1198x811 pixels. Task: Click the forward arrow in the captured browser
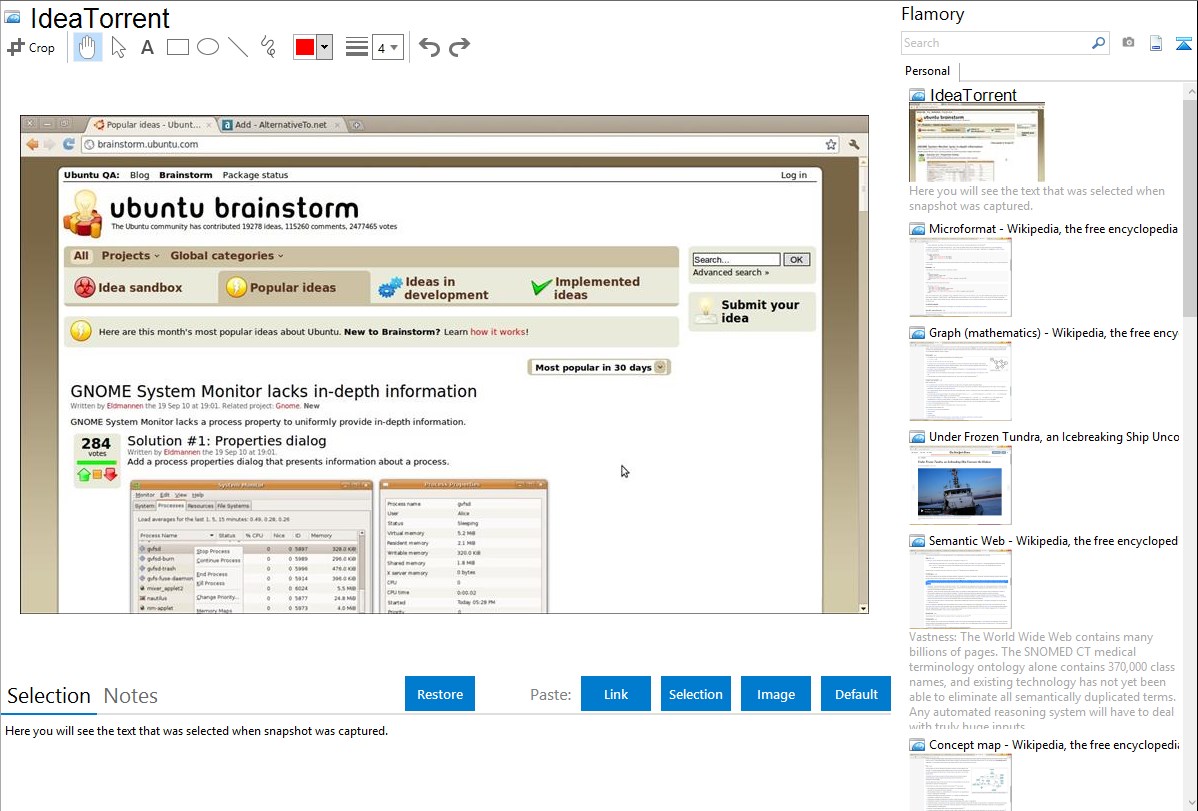point(50,144)
